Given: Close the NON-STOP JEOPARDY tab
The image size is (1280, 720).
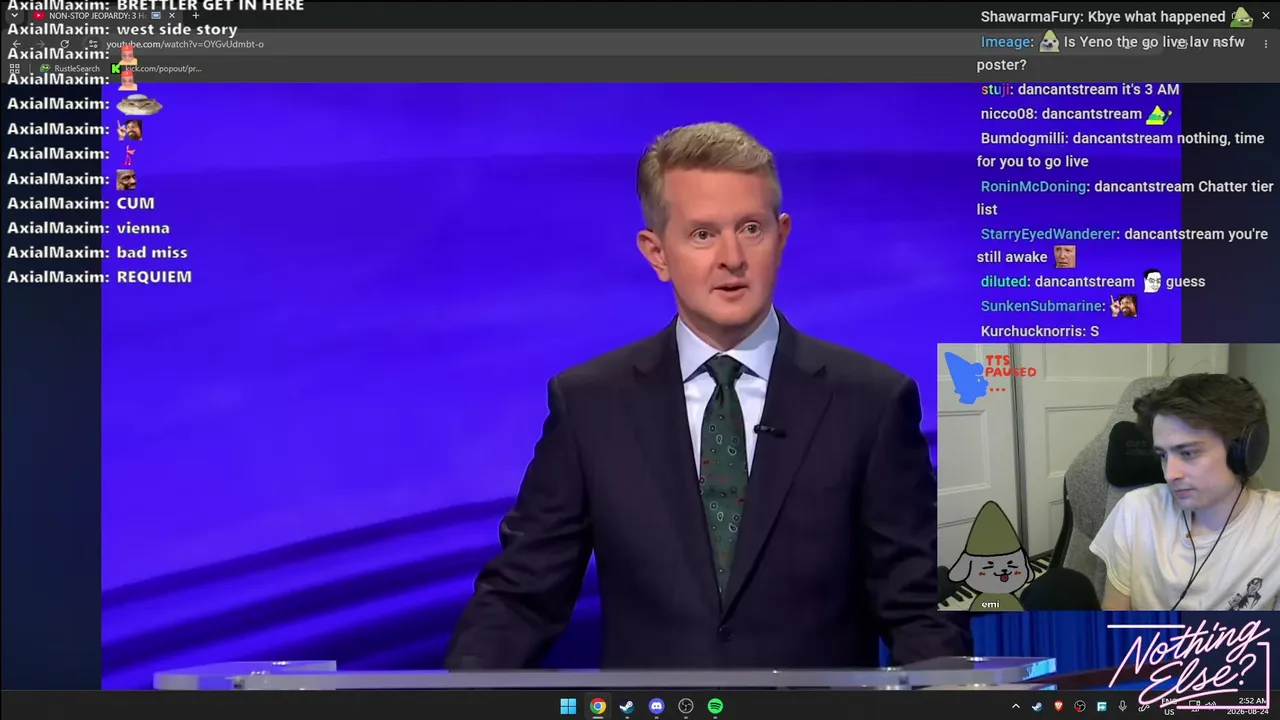Looking at the screenshot, I should coord(173,16).
